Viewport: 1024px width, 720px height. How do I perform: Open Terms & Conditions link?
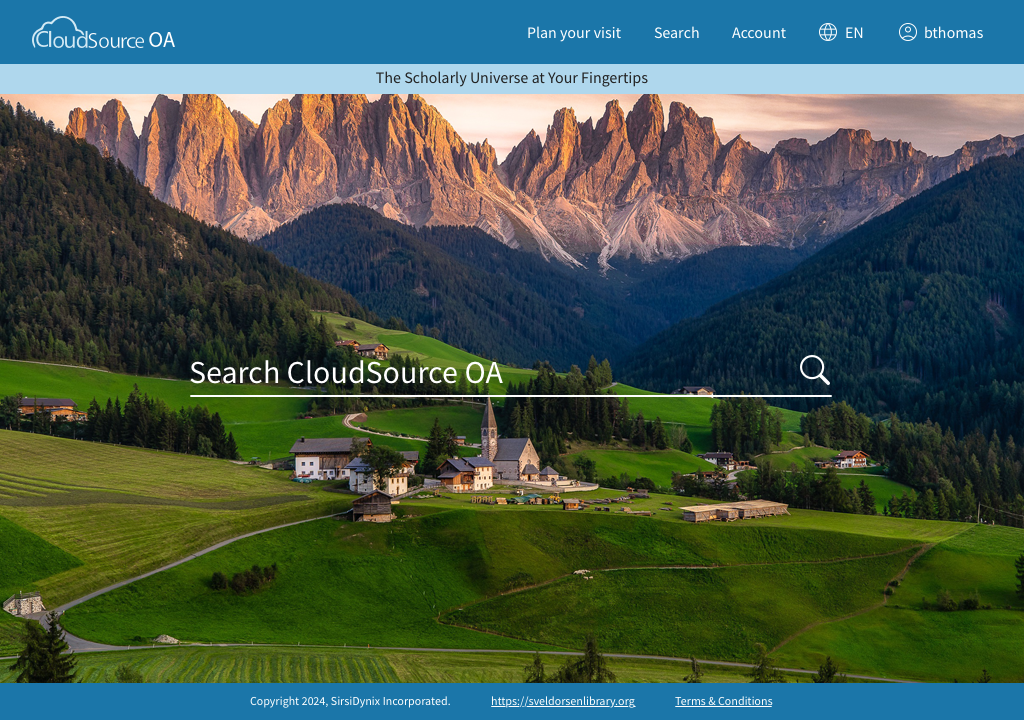pyautogui.click(x=724, y=701)
